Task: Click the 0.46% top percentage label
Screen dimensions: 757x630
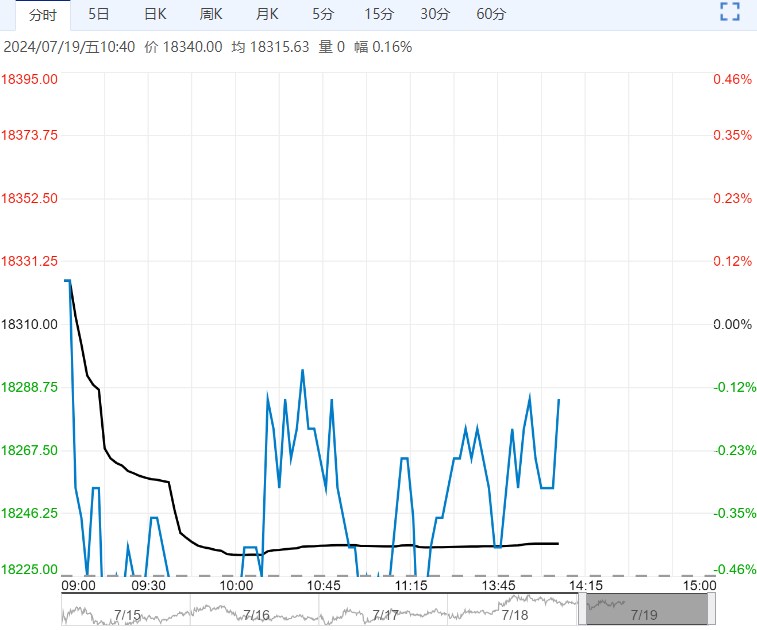Action: 731,79
